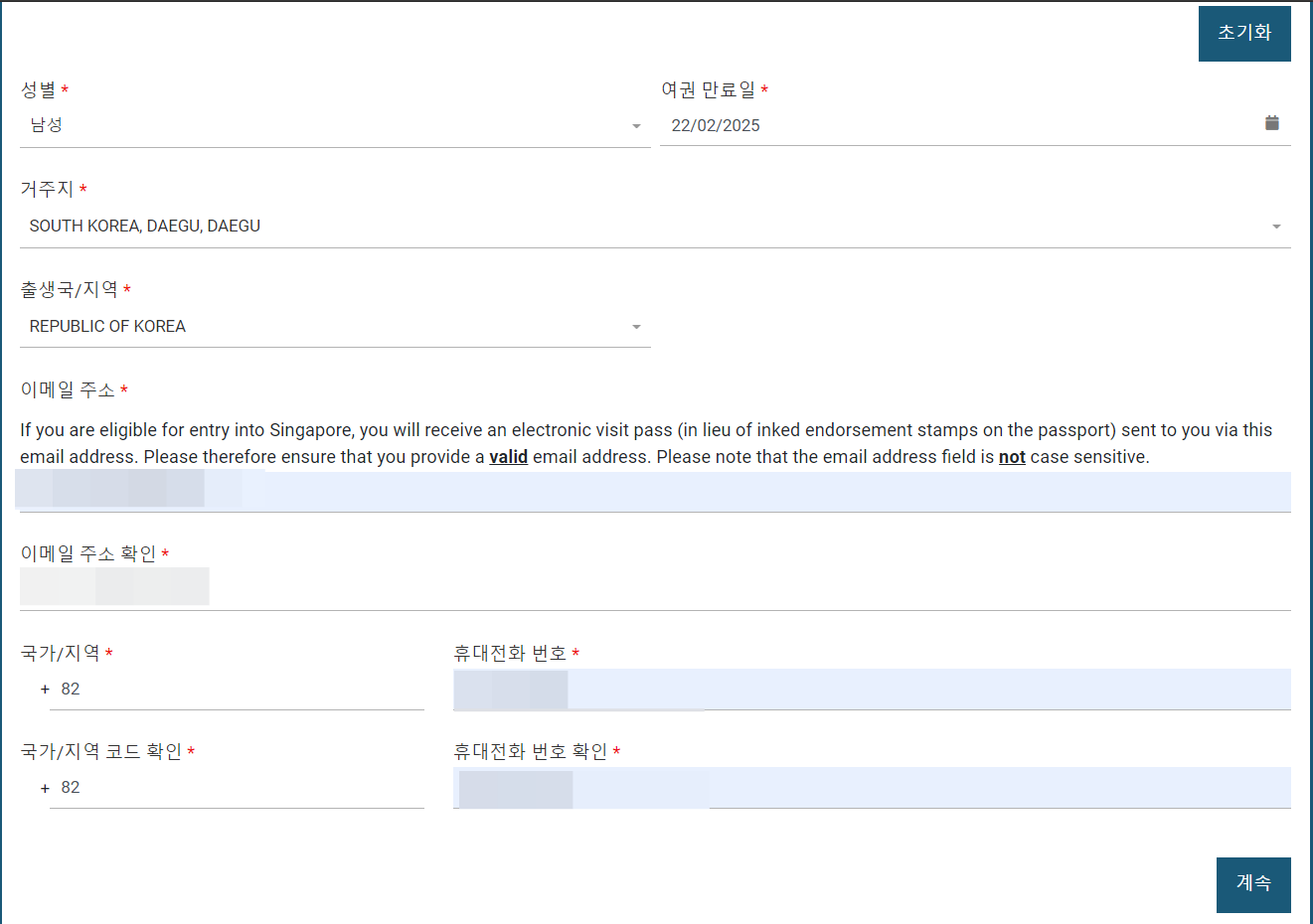Click the 계속 continue button
Viewport: 1313px width, 924px height.
[x=1252, y=884]
